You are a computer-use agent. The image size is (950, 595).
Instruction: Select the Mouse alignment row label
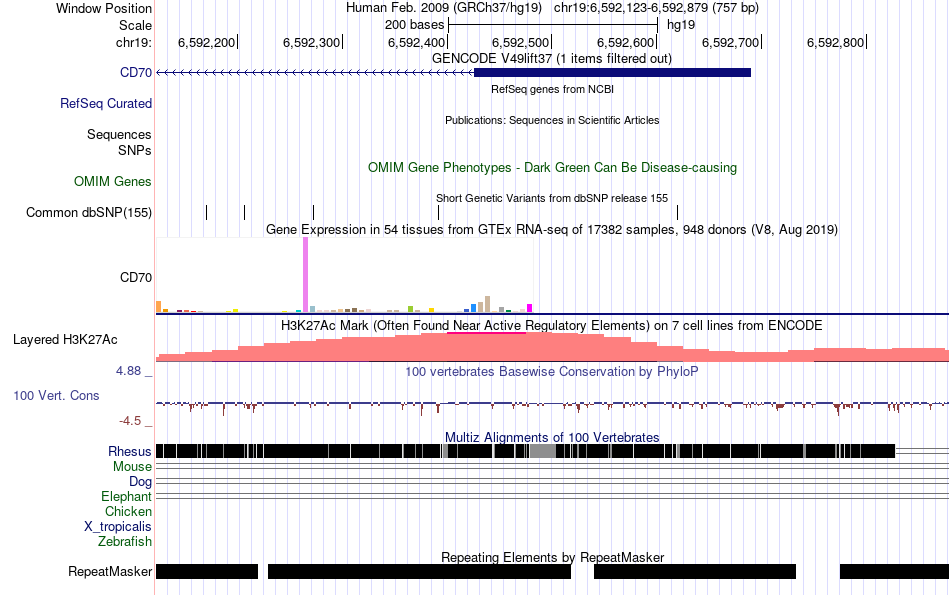coord(132,467)
